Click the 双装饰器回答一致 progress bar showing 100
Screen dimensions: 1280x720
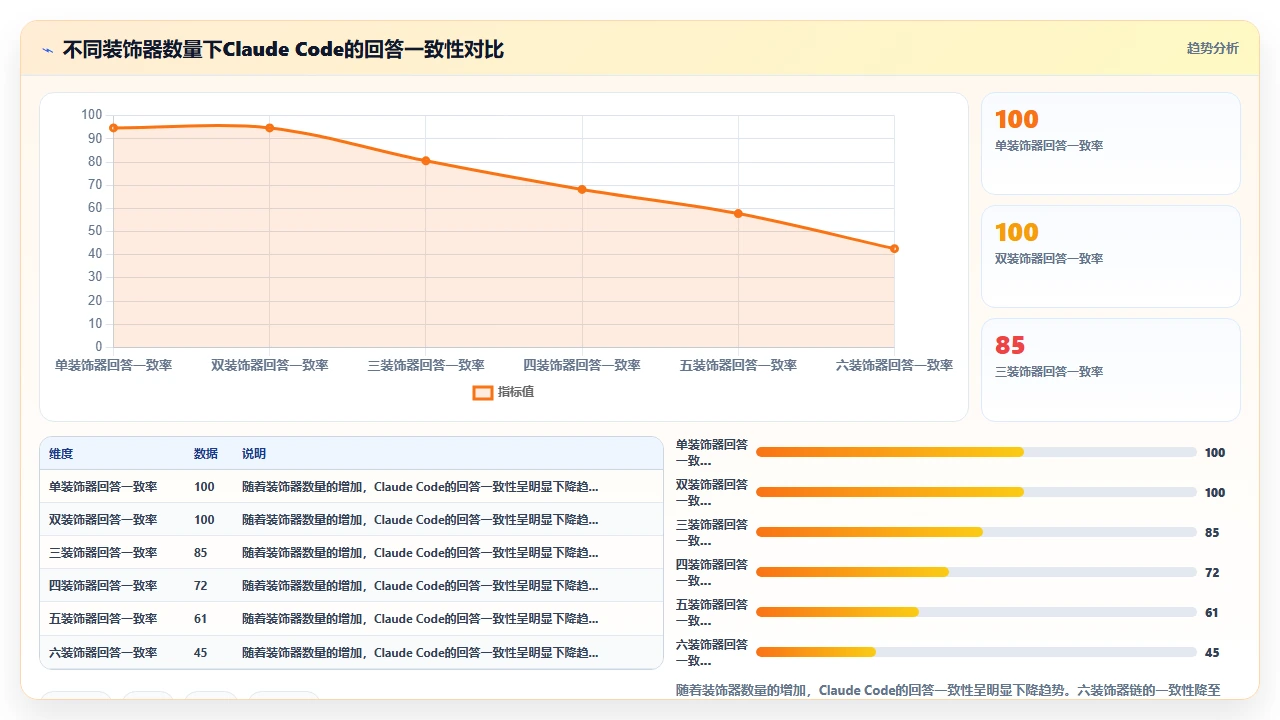[x=976, y=492]
